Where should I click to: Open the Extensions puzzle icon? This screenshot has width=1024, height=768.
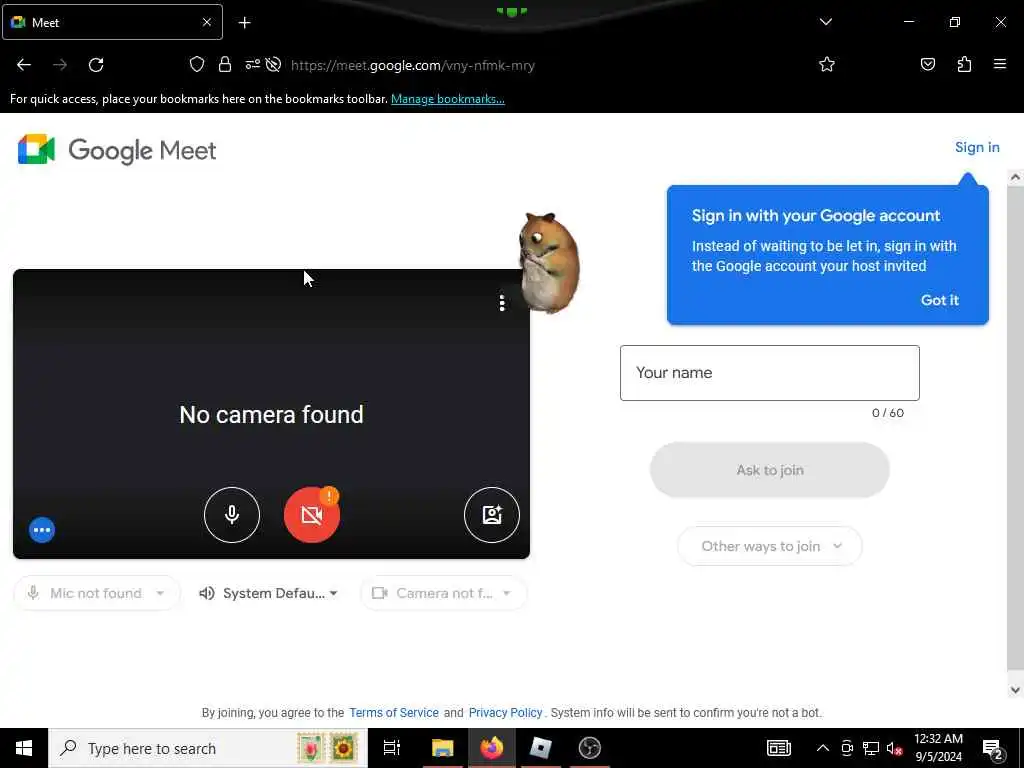click(964, 64)
